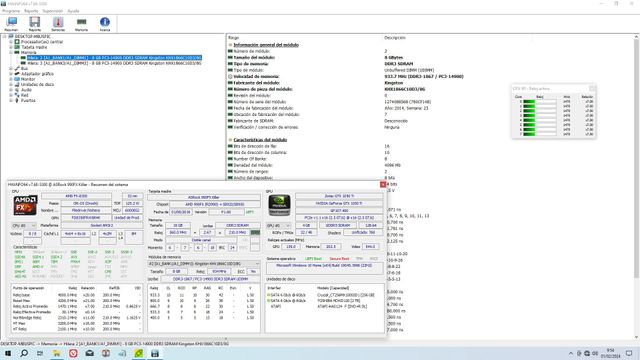This screenshot has height=360, width=640.
Task: Open the notification center icon
Action: pyautogui.click(x=629, y=353)
